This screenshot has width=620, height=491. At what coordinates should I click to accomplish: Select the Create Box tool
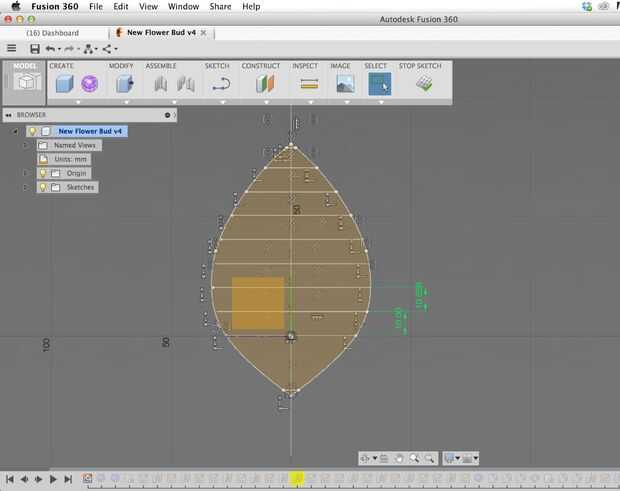click(x=64, y=84)
